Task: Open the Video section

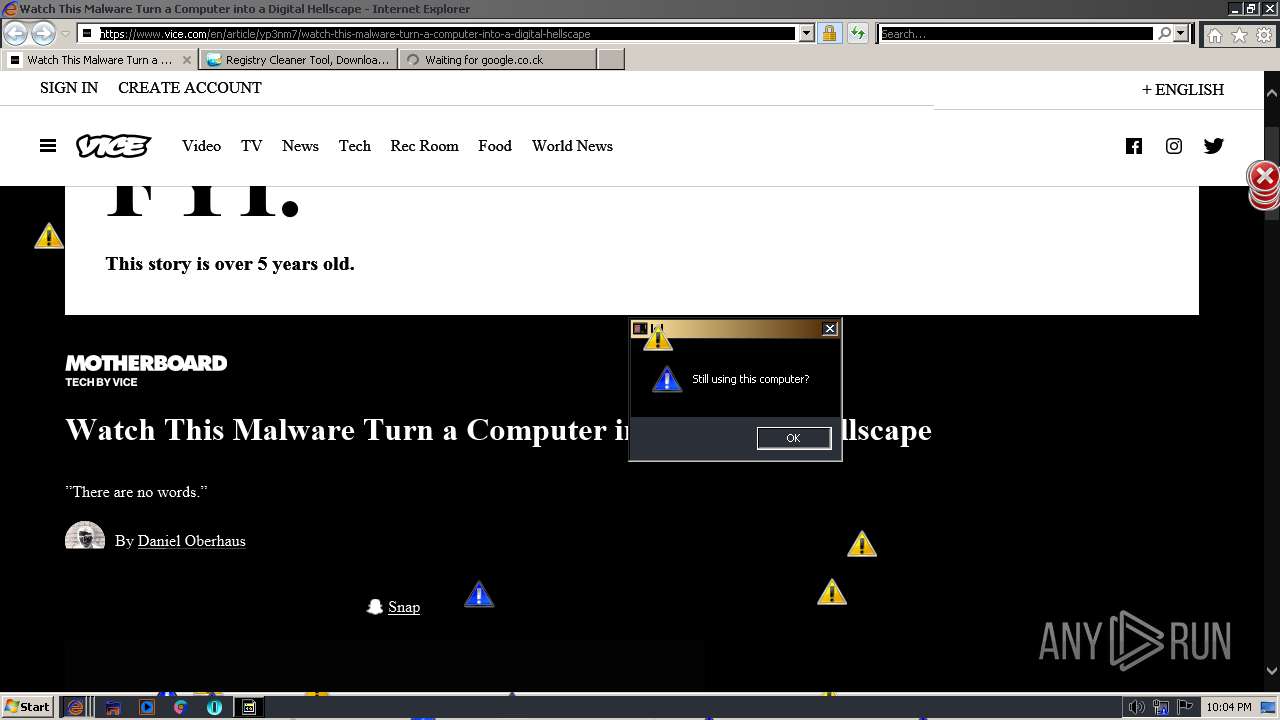Action: point(201,146)
